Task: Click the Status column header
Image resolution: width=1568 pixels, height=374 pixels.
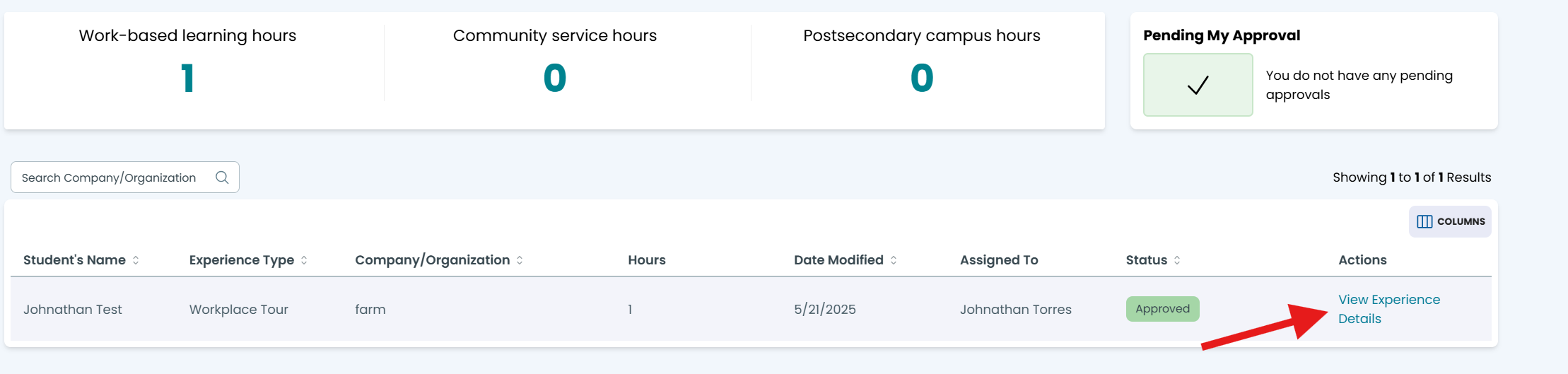Action: 1147,260
